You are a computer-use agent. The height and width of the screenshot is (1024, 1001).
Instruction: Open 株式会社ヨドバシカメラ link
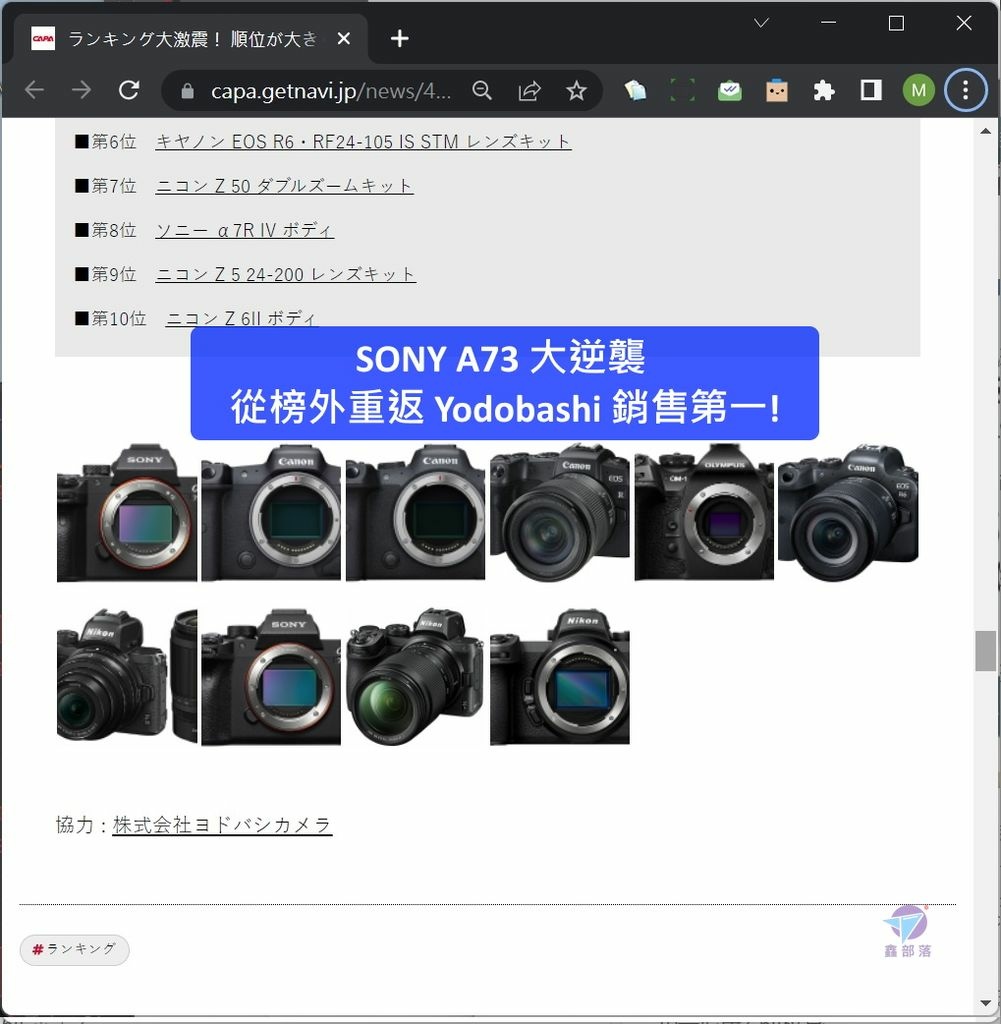[222, 825]
